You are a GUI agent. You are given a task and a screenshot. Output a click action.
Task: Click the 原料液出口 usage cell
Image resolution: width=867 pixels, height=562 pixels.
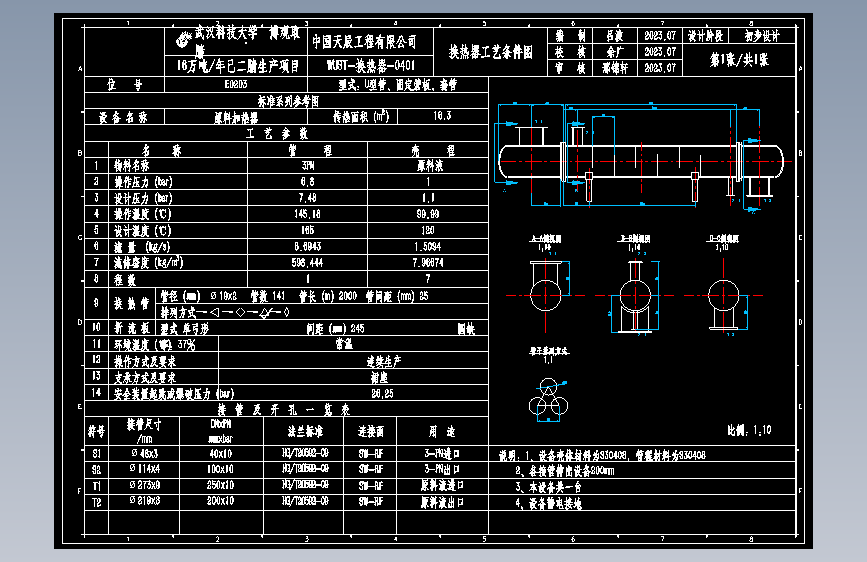pos(442,502)
